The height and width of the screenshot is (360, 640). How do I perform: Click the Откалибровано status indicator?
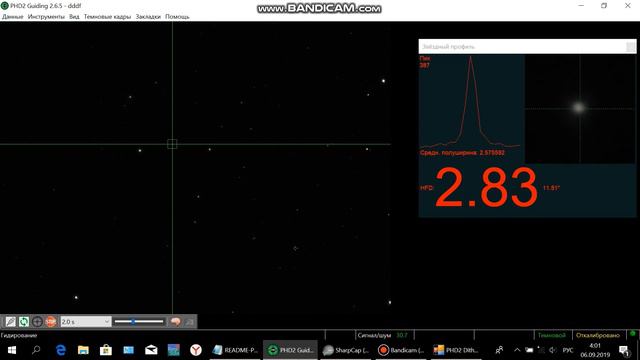(x=598, y=335)
